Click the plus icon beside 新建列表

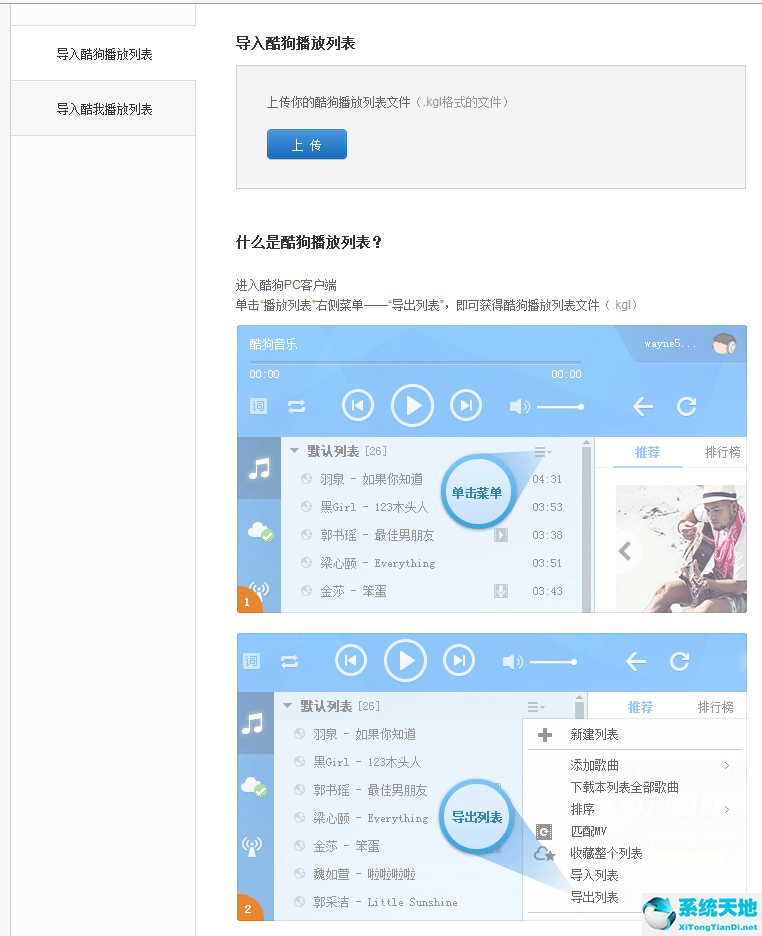pos(545,735)
